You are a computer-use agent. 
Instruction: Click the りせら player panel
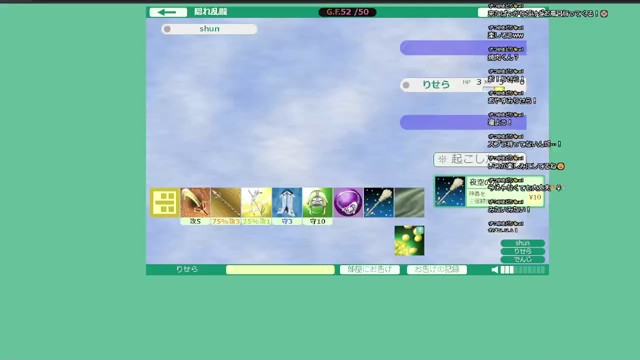pos(463,85)
